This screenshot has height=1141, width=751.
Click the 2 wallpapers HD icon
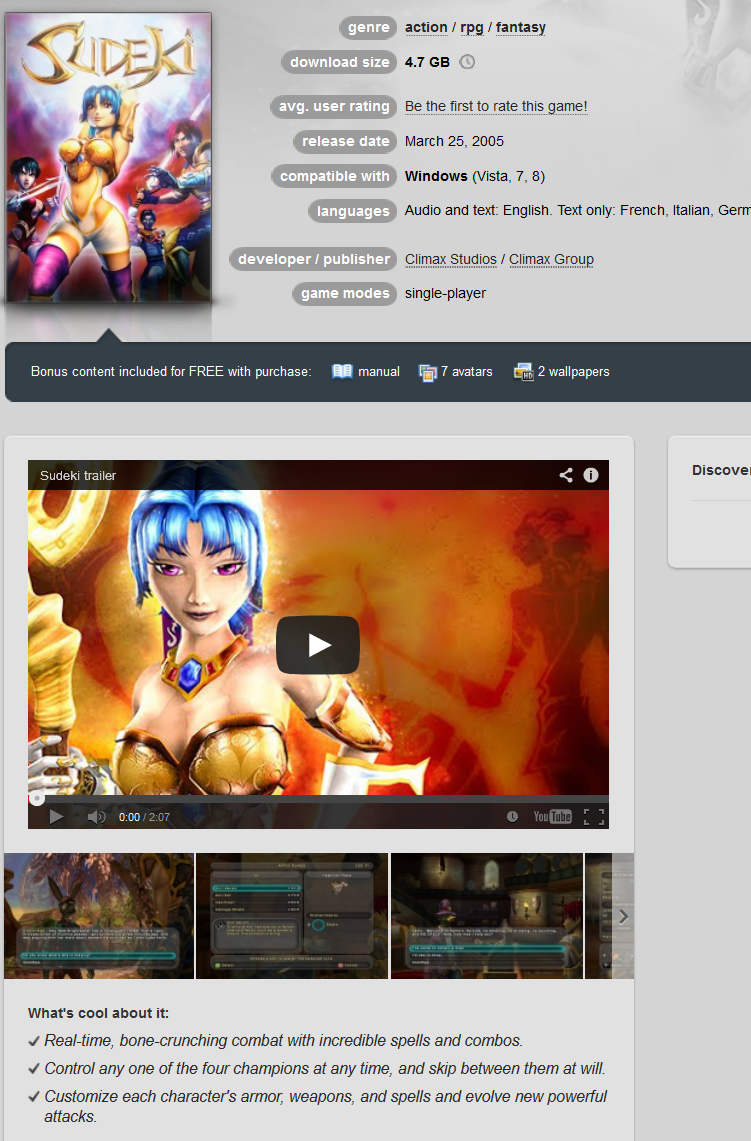[523, 372]
